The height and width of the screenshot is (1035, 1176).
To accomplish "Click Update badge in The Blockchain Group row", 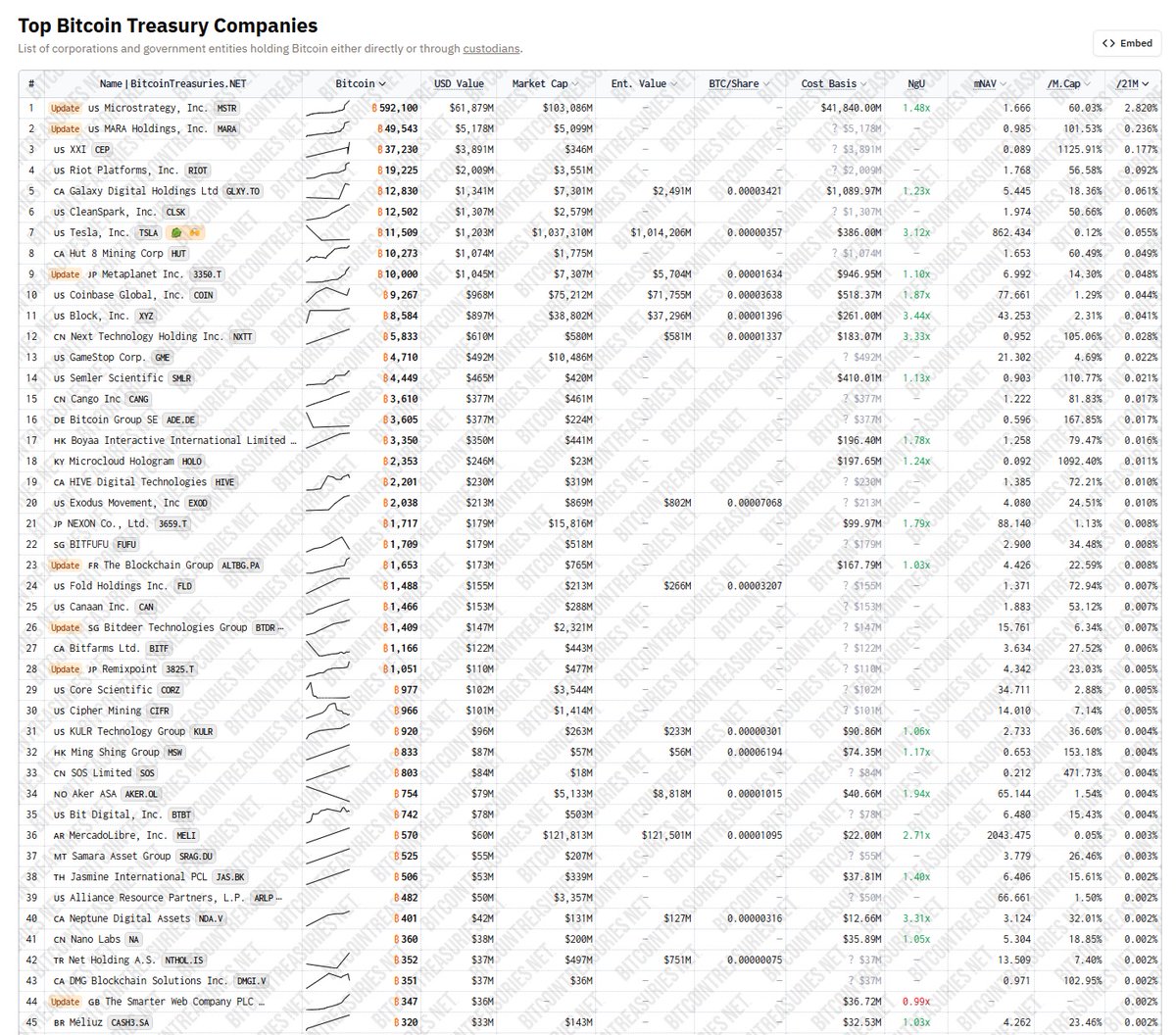I will coord(65,566).
